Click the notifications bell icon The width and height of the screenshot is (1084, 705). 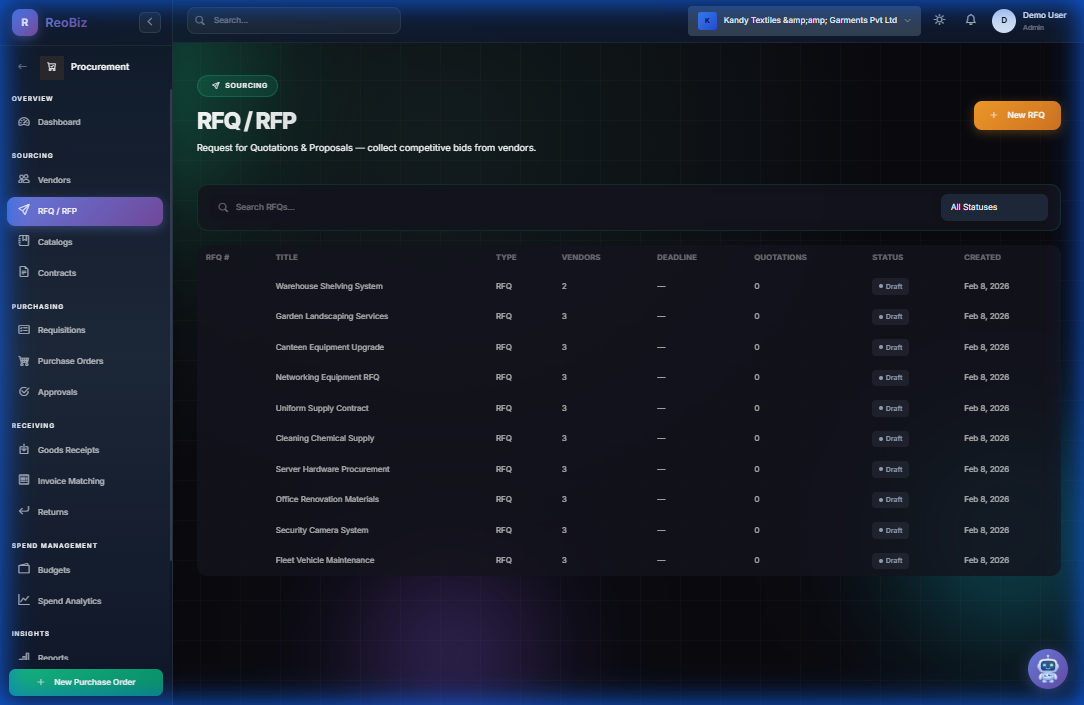click(x=970, y=20)
